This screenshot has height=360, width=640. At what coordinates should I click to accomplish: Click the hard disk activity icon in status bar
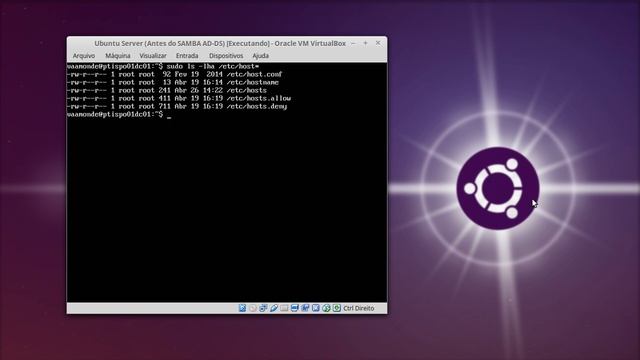tap(242, 308)
